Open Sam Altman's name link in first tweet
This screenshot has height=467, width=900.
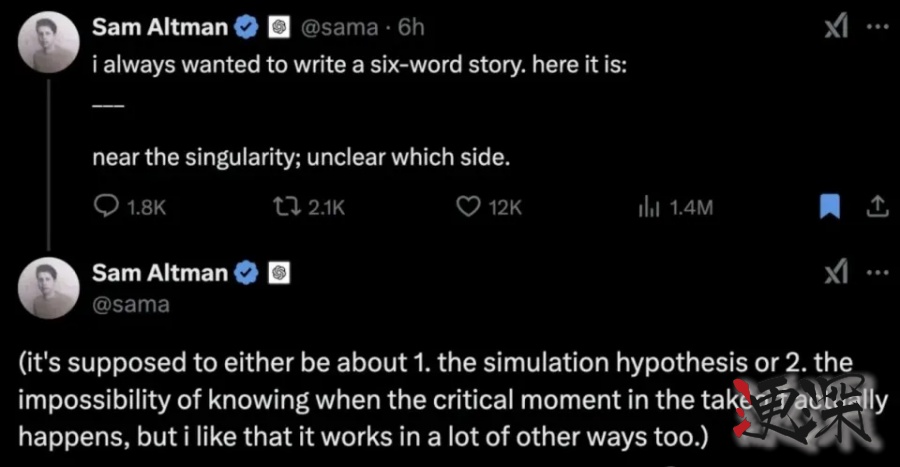tap(159, 27)
